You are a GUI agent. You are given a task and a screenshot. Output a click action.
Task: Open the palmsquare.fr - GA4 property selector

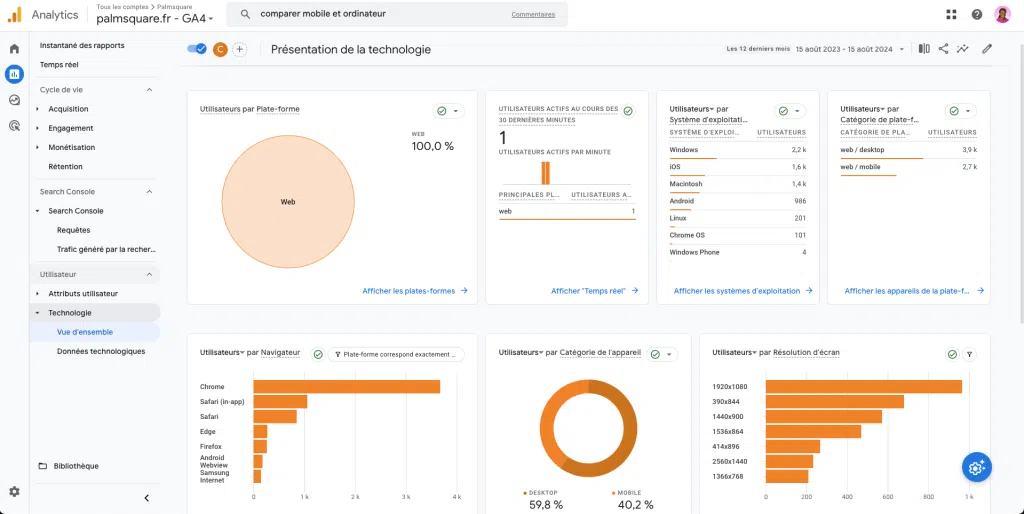pos(155,19)
